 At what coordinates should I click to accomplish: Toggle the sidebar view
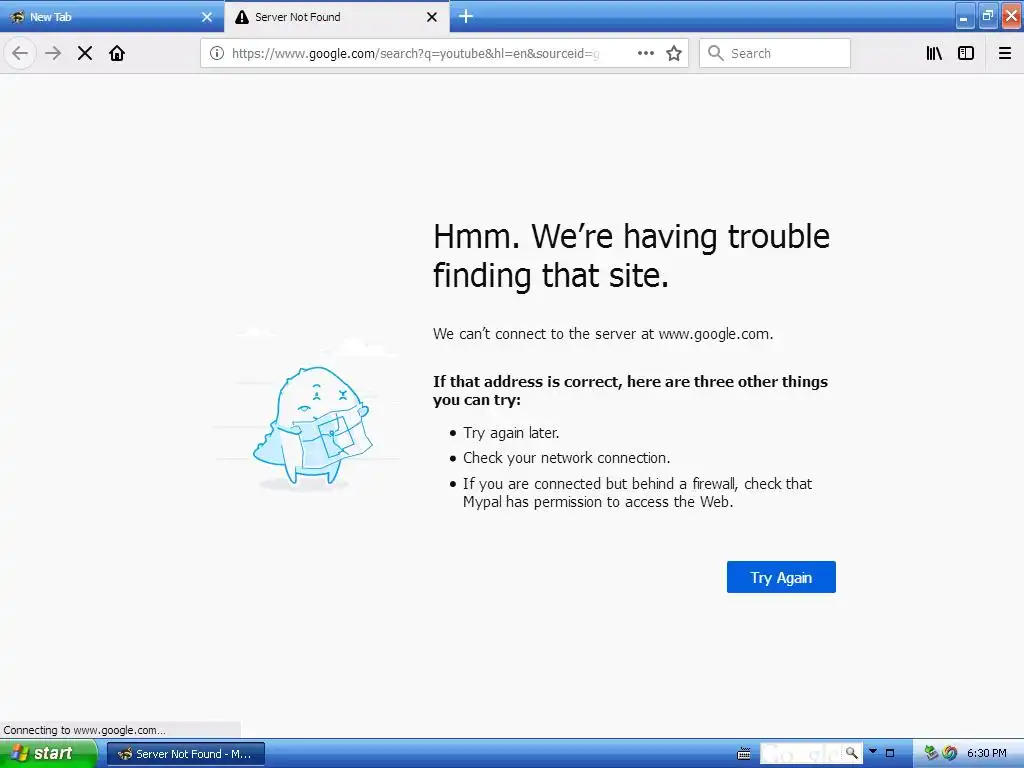(966, 54)
